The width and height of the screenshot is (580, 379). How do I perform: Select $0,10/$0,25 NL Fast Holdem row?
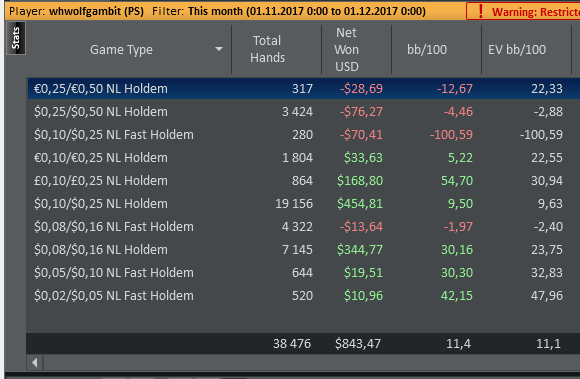[304, 134]
